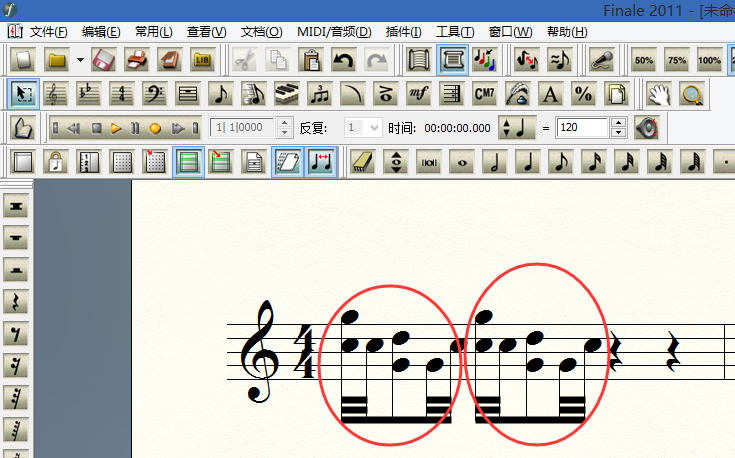Image resolution: width=735 pixels, height=458 pixels.
Task: Select the quarter rest in rest palette
Action: 16,302
